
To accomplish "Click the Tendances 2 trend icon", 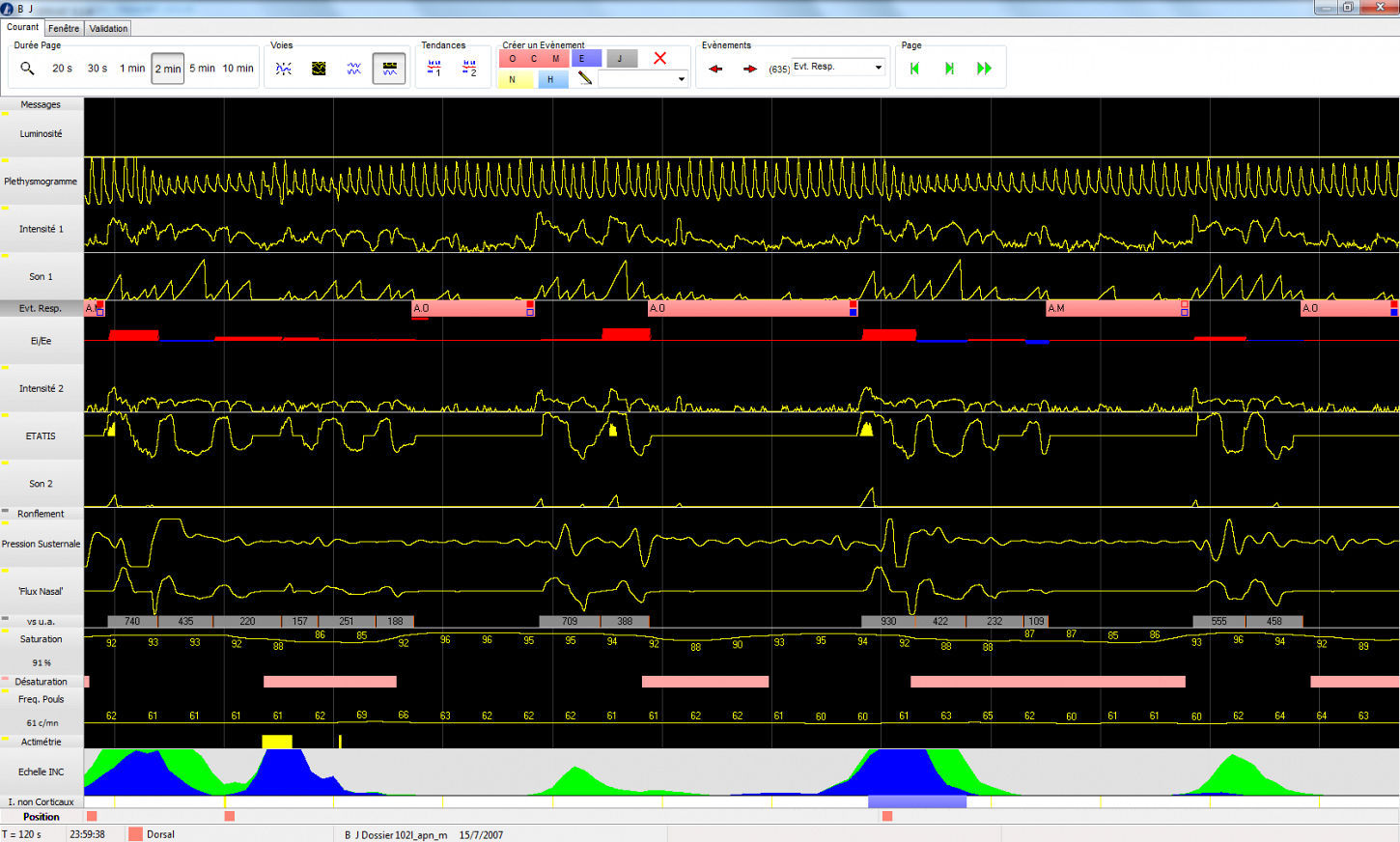I will tap(469, 69).
